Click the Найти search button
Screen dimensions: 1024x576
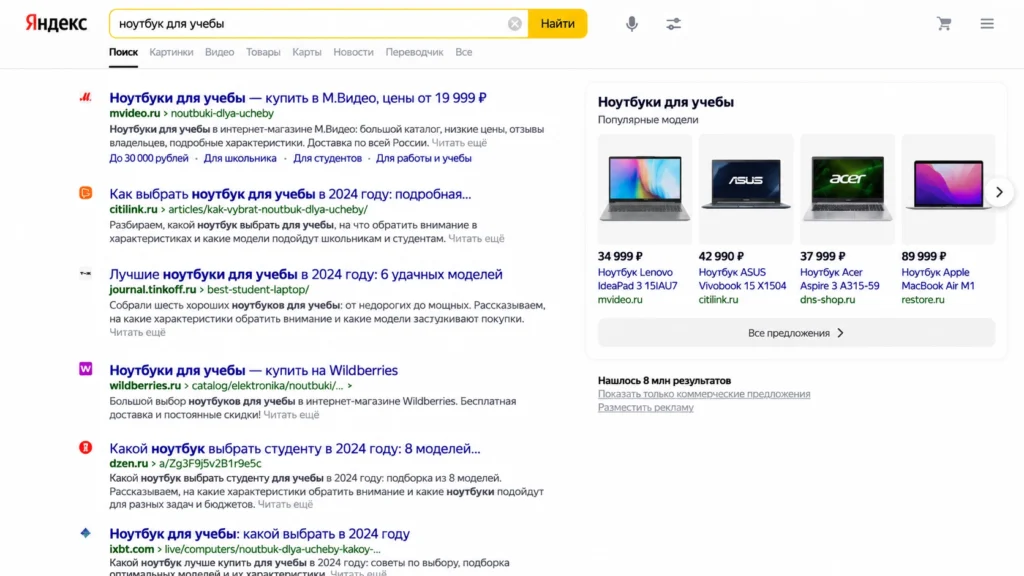click(557, 24)
